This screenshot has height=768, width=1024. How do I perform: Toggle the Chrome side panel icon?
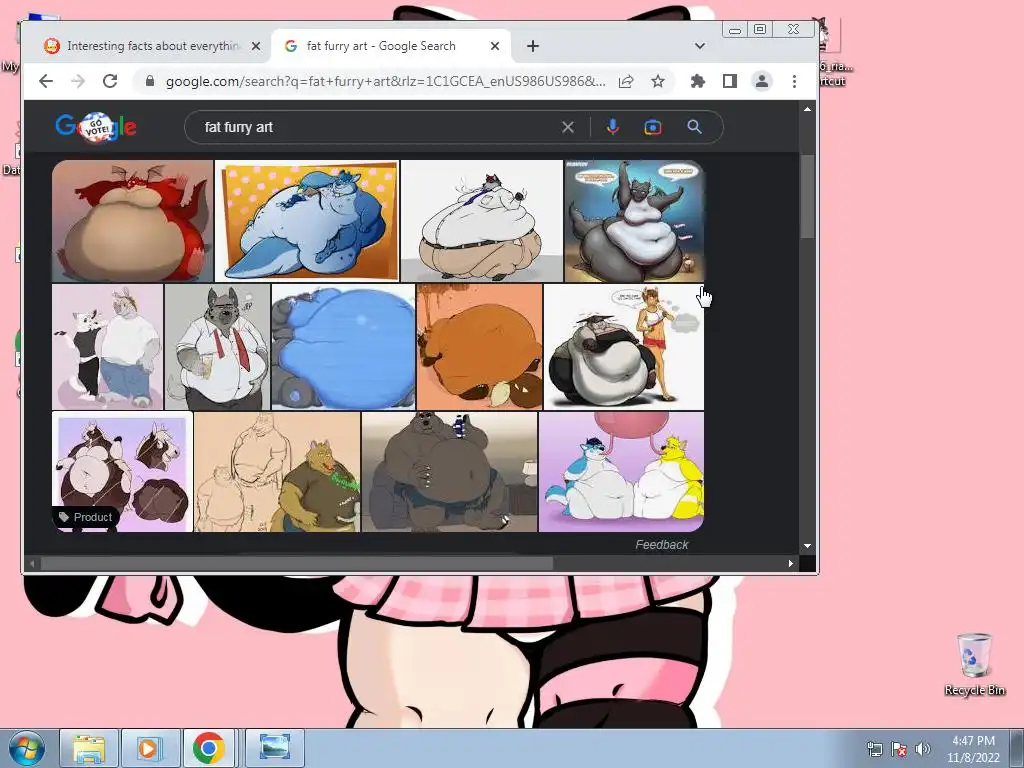point(729,81)
